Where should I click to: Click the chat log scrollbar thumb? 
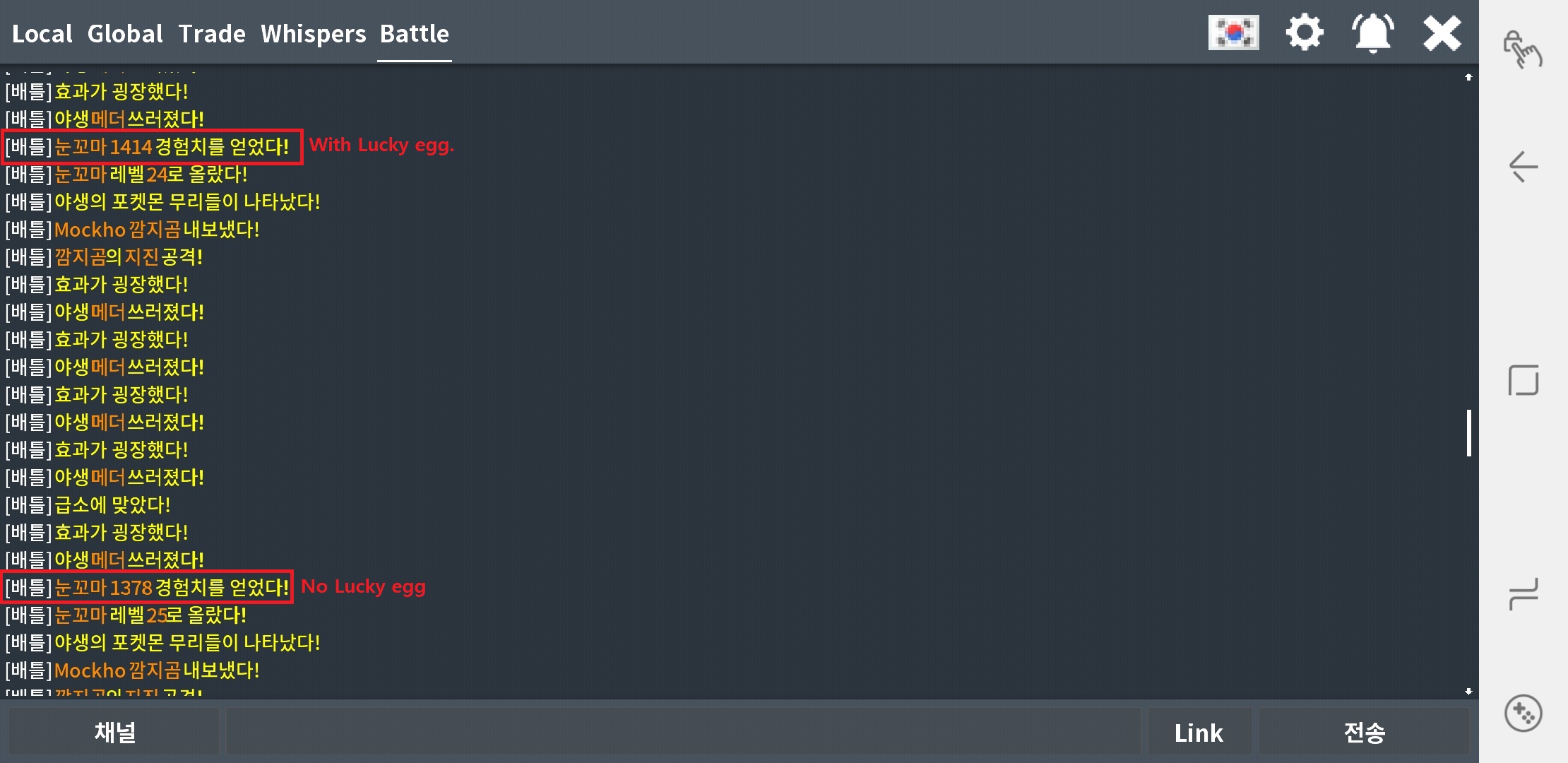coord(1469,432)
